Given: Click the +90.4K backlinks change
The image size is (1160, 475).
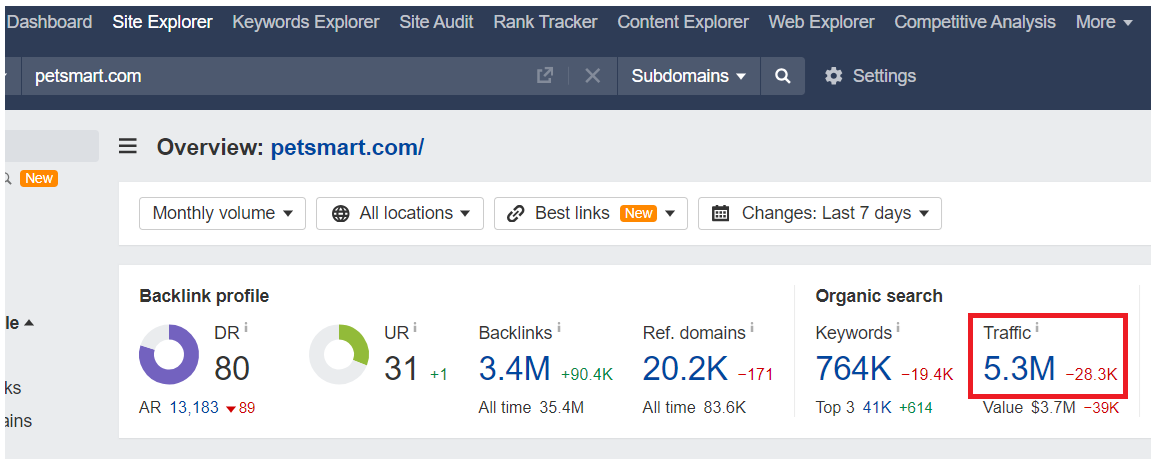Looking at the screenshot, I should coord(587,374).
